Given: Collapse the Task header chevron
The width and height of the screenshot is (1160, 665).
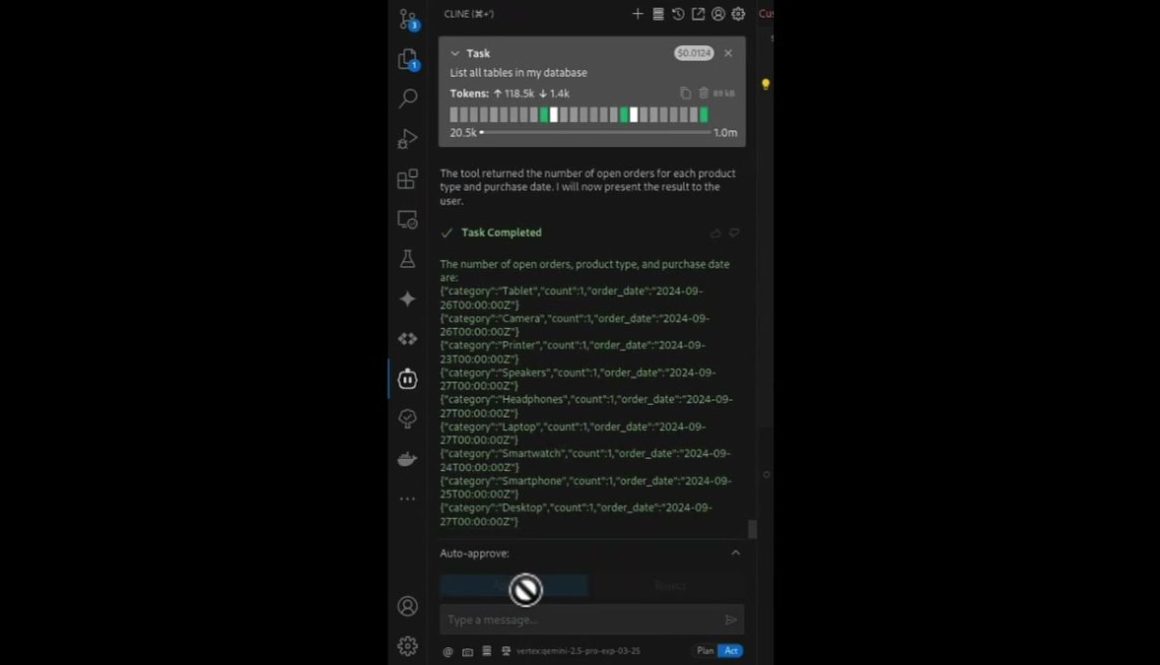Looking at the screenshot, I should (455, 54).
